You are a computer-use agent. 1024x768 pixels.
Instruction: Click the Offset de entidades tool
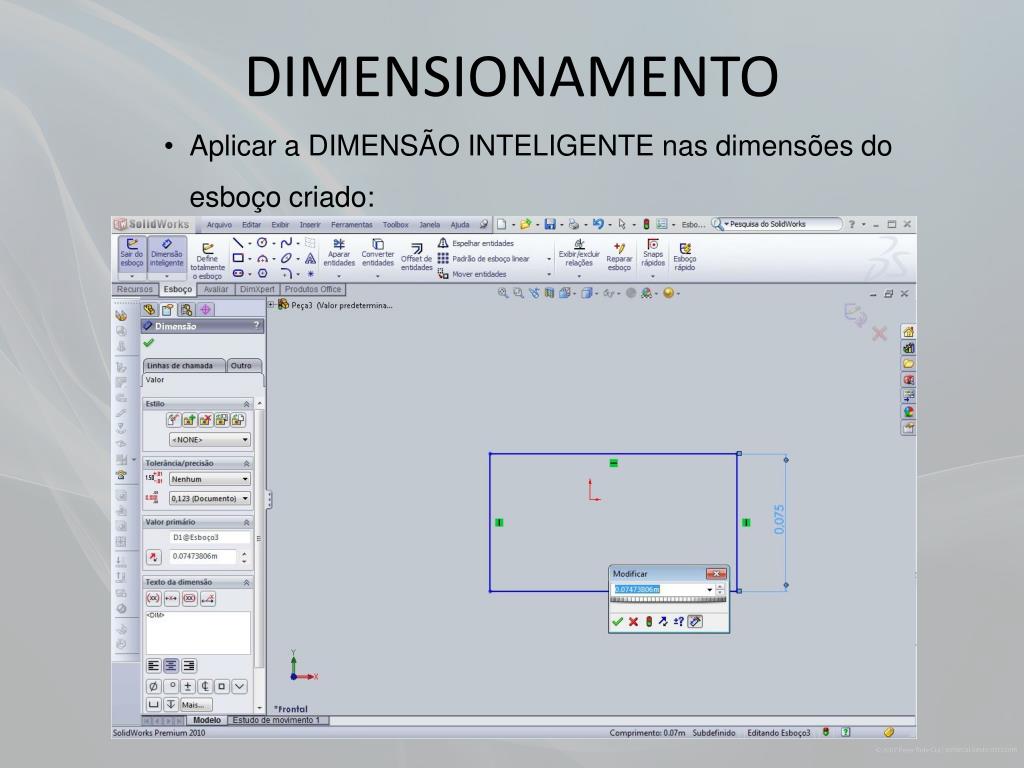coord(416,258)
